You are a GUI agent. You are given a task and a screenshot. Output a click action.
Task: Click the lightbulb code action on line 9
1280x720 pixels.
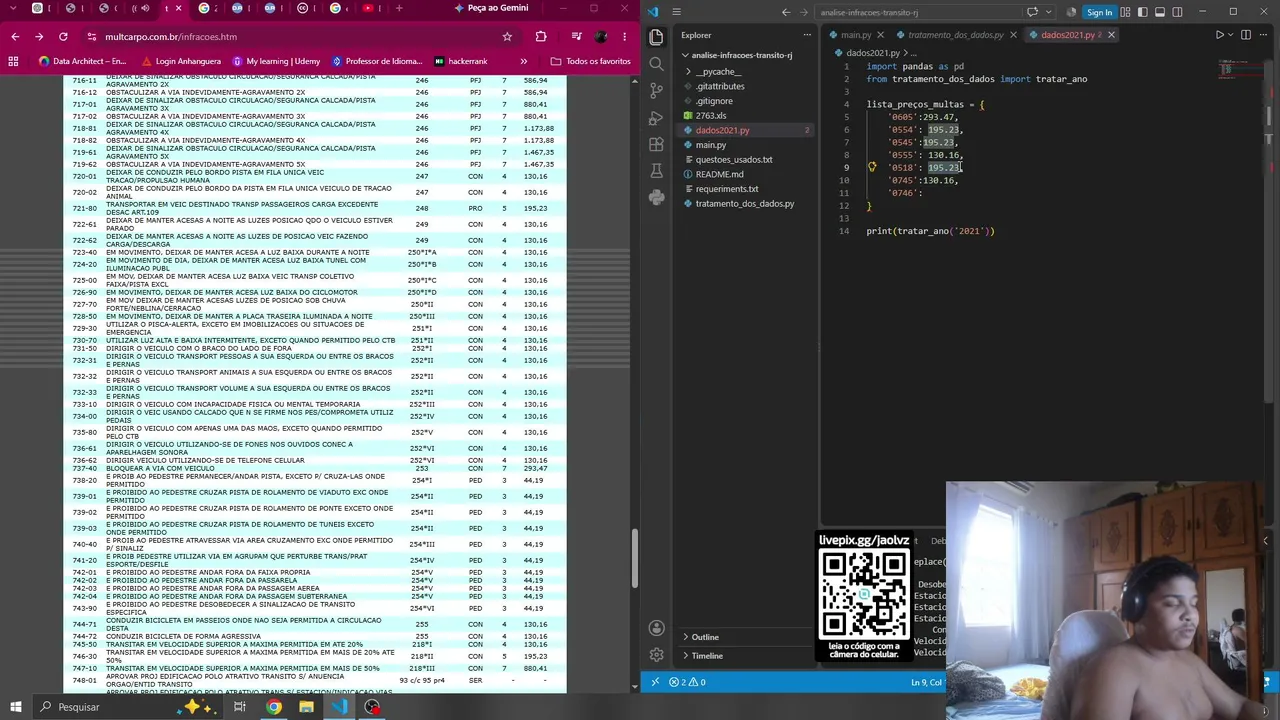(872, 167)
